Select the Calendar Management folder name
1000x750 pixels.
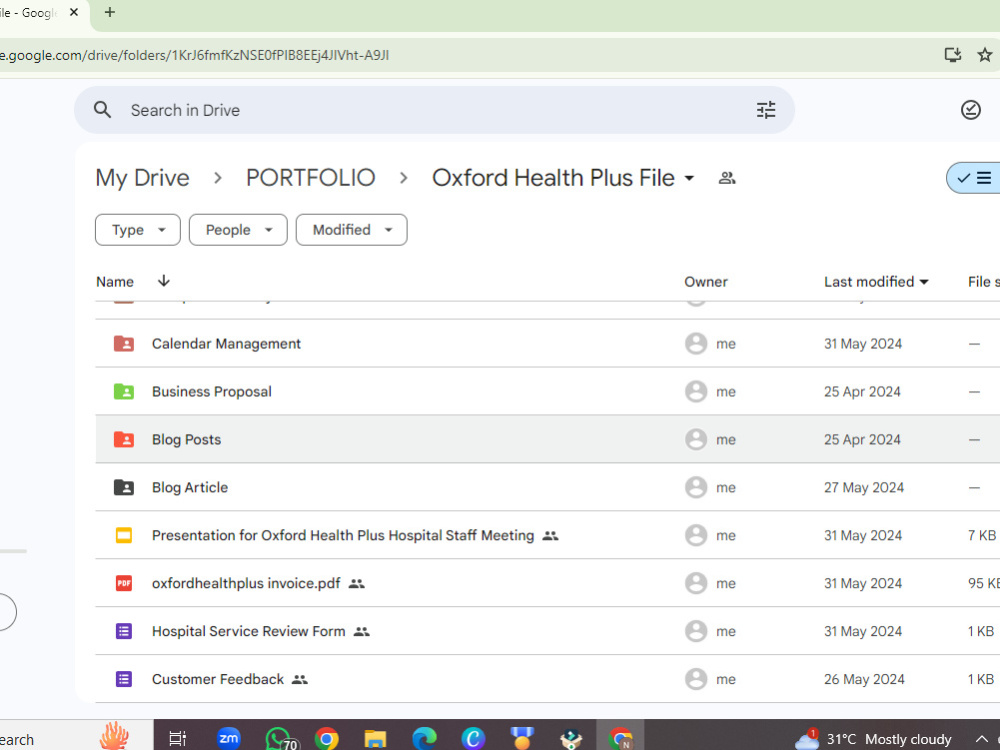coord(226,344)
